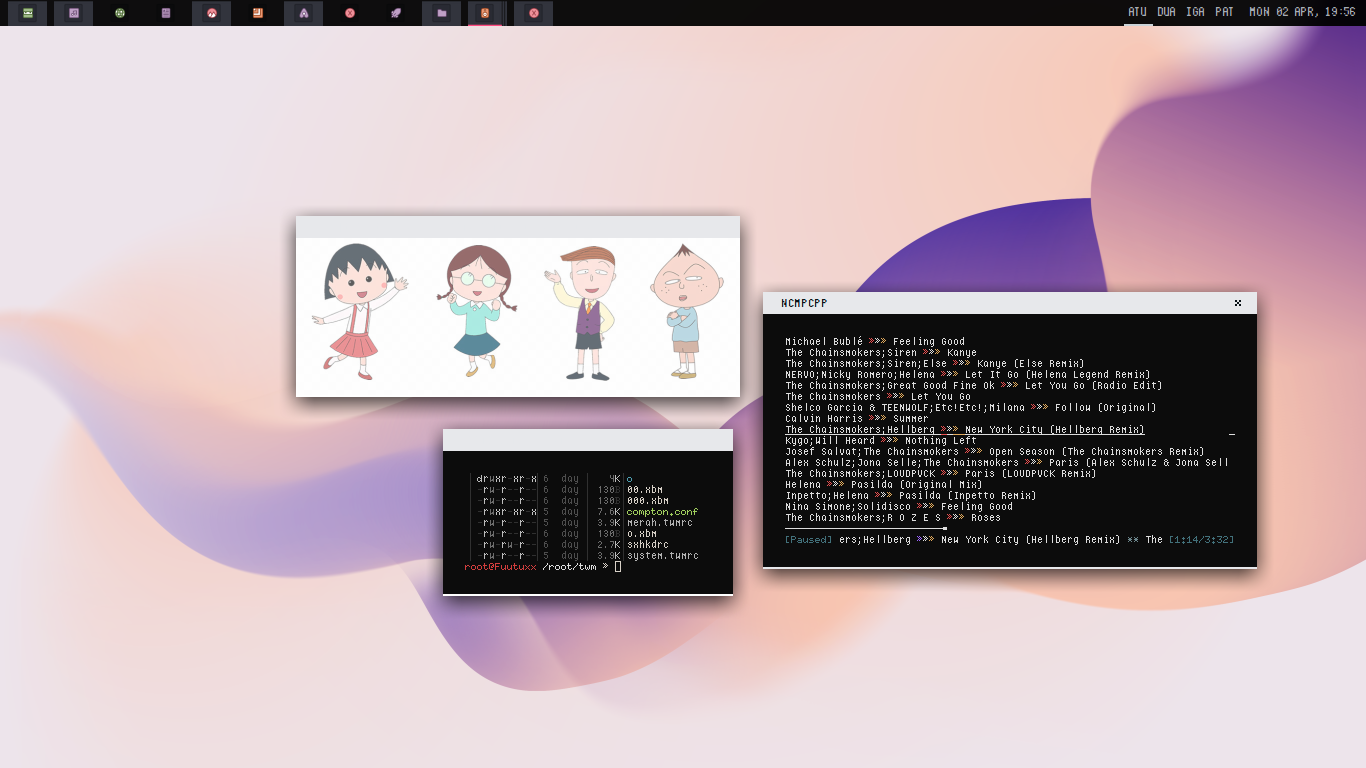1366x768 pixels.
Task: Click the system.twmrc file name
Action: pyautogui.click(x=663, y=556)
